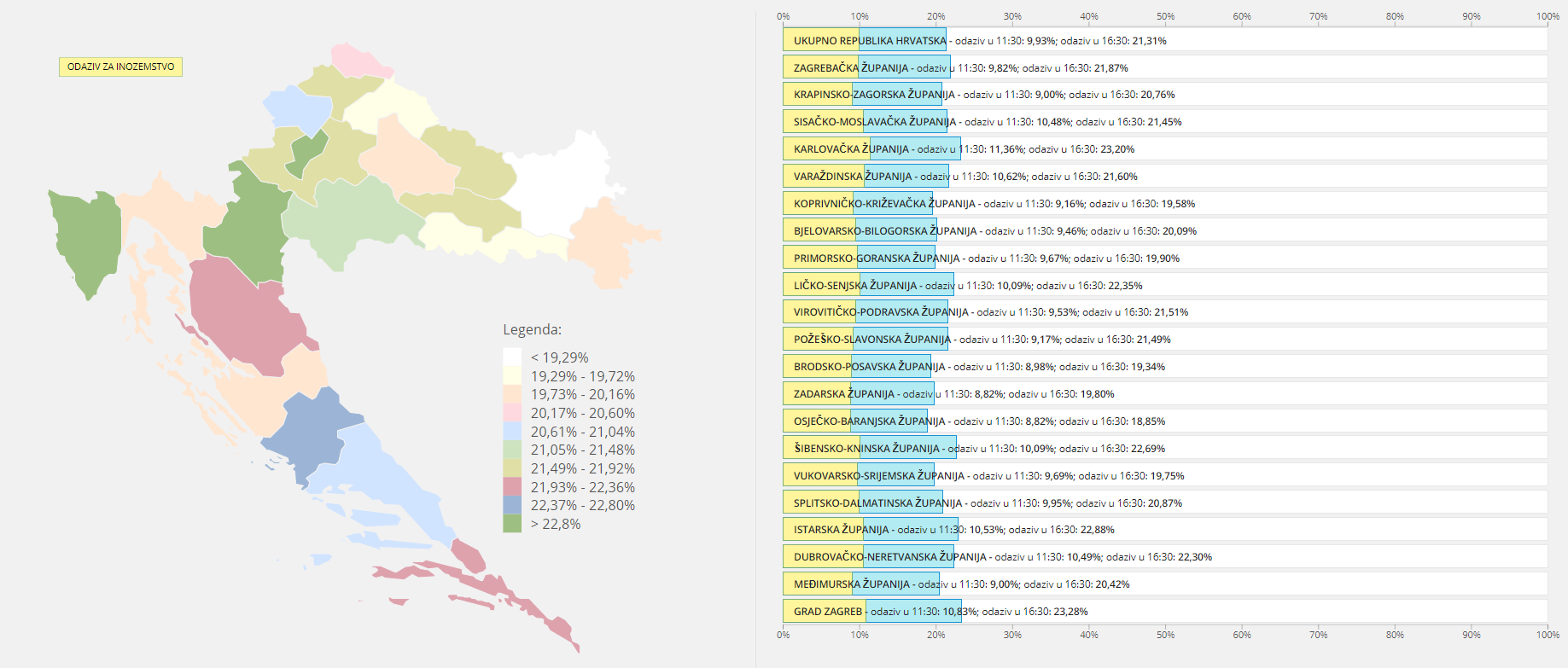
Task: Click legend swatch for > 22,8%
Action: coord(512,524)
